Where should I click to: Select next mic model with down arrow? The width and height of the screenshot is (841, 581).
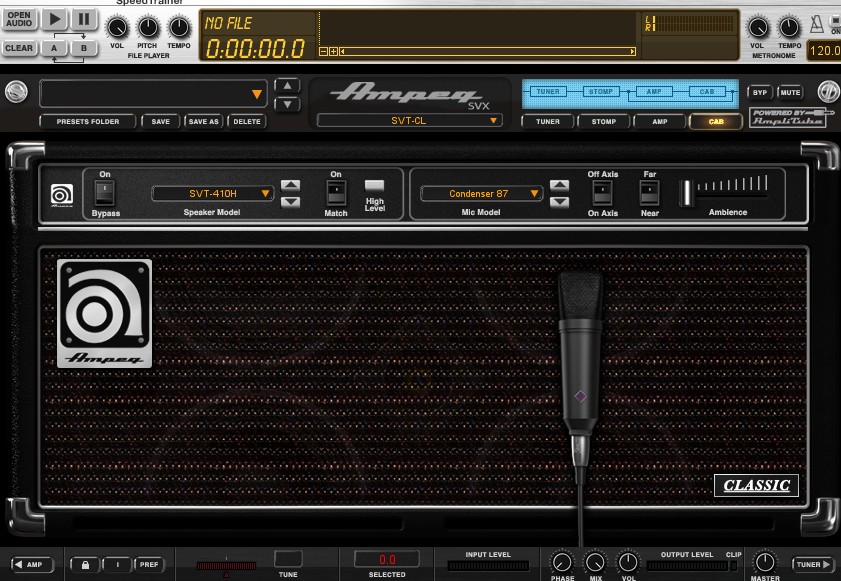pos(559,202)
